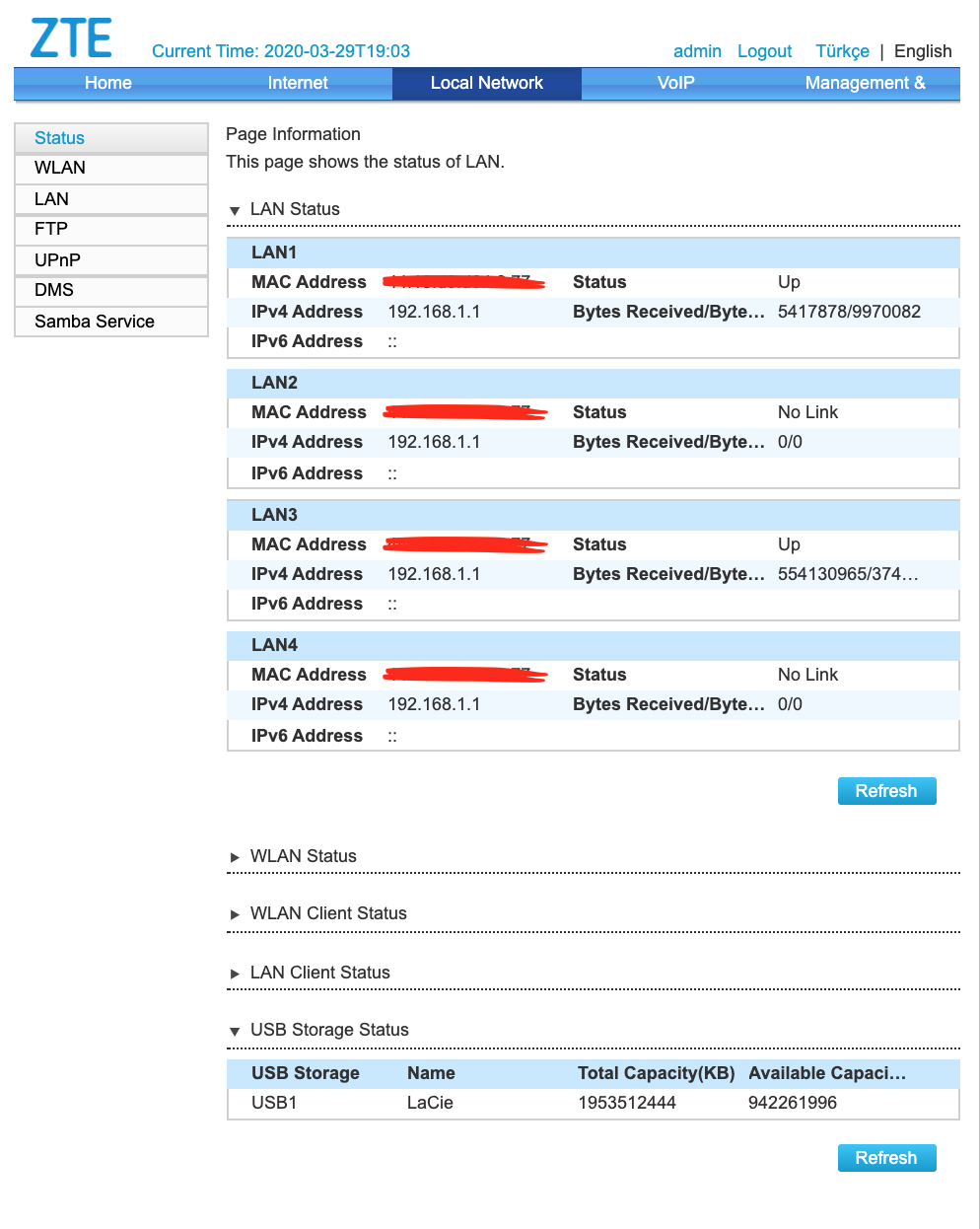Image resolution: width=980 pixels, height=1229 pixels.
Task: Select English language option
Action: click(x=923, y=51)
